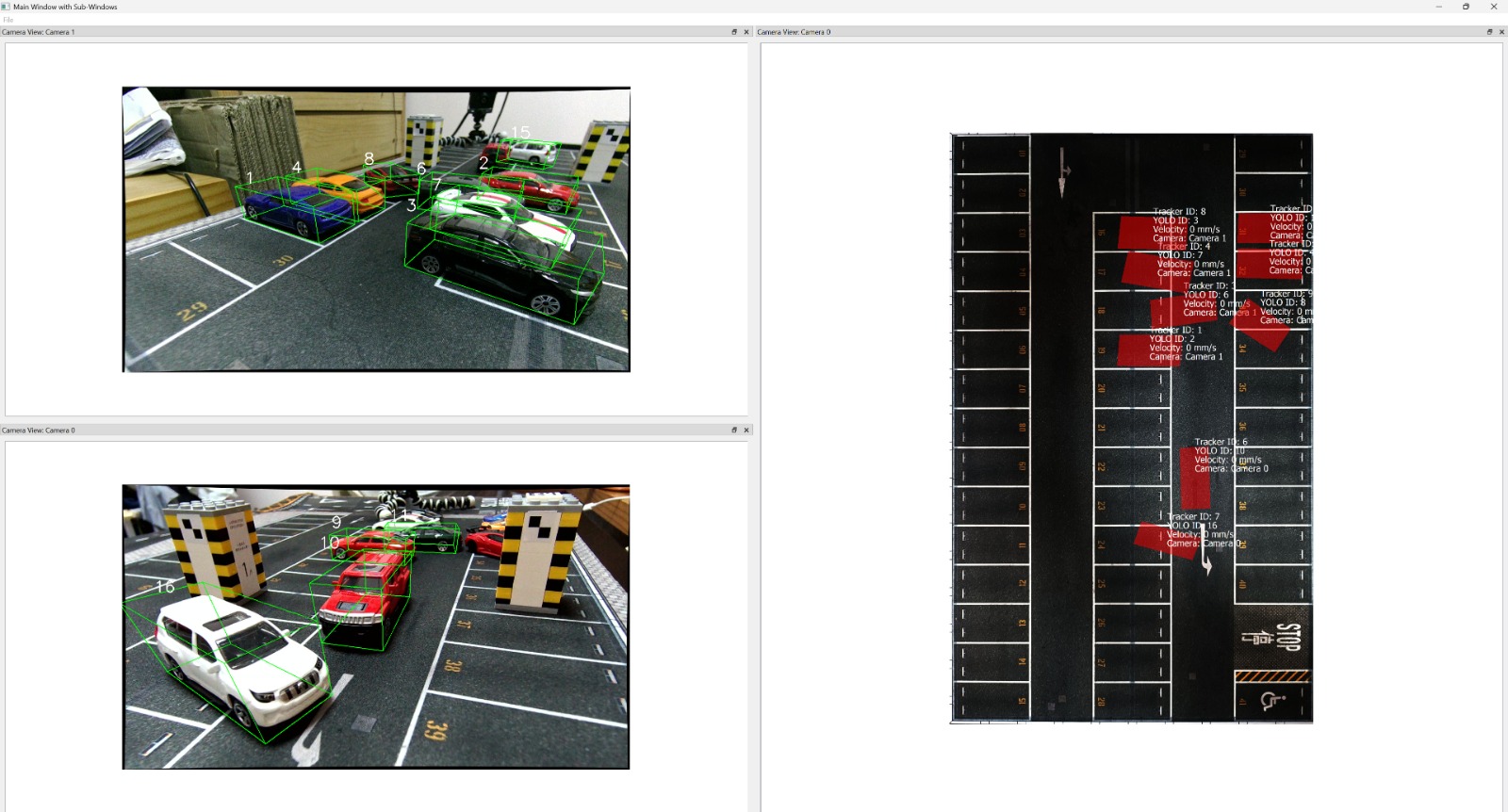Float the dock panel showing the white SUV feed

(734, 430)
